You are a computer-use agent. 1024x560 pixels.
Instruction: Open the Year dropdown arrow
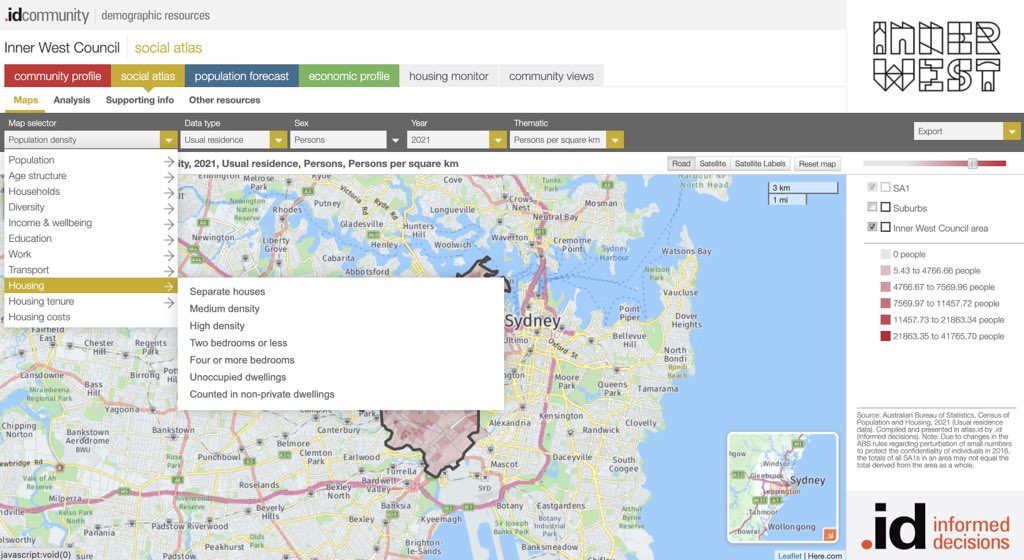498,140
